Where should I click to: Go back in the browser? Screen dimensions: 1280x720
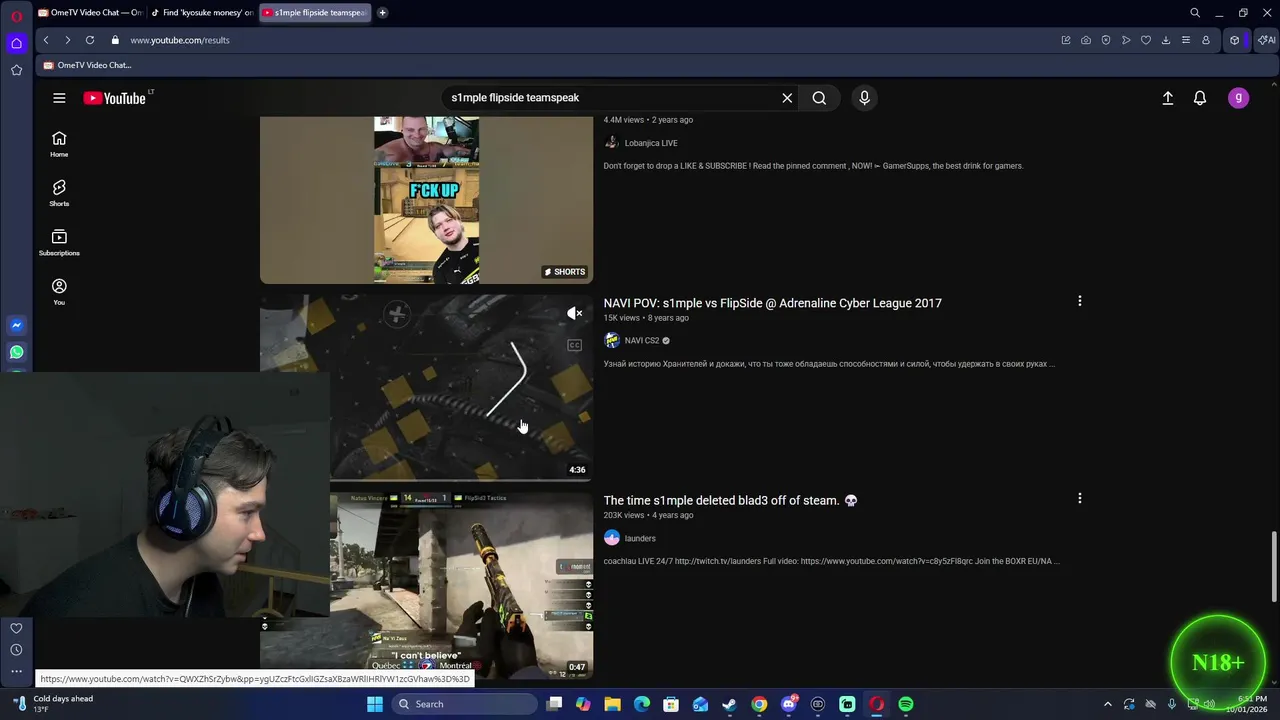(x=46, y=40)
